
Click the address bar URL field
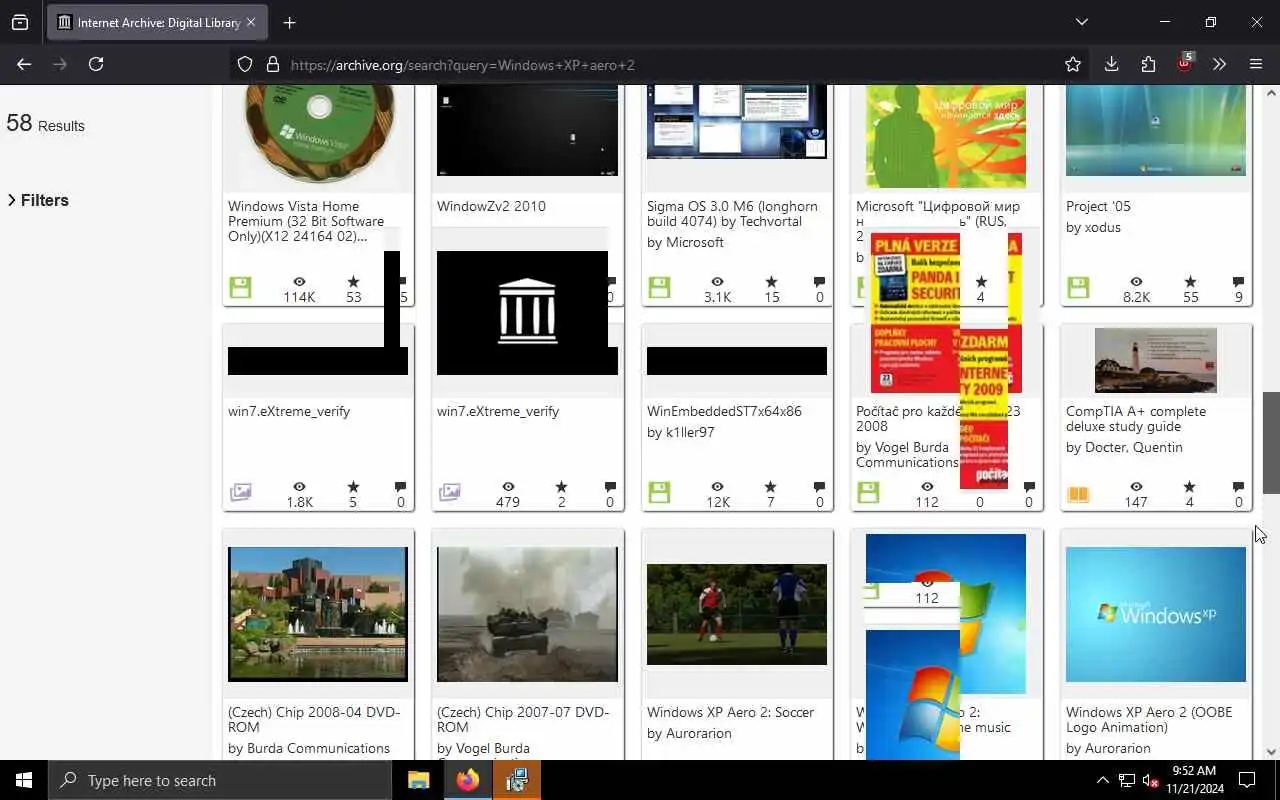tap(660, 65)
